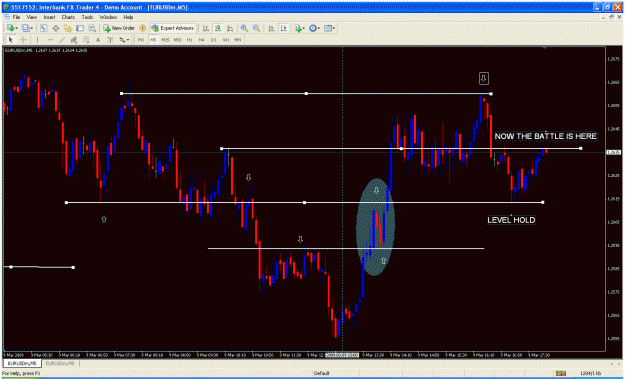Toggle chart Auto Scroll
The width and height of the screenshot is (625, 379).
(x=271, y=28)
